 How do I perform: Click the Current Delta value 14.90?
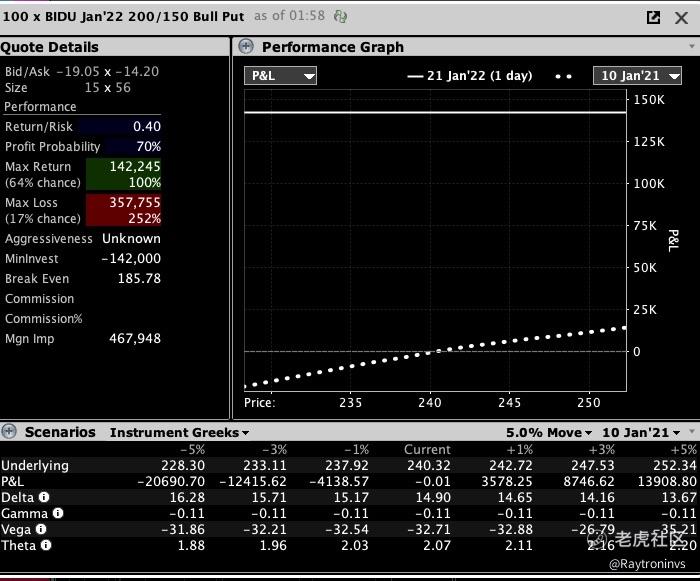click(x=433, y=497)
